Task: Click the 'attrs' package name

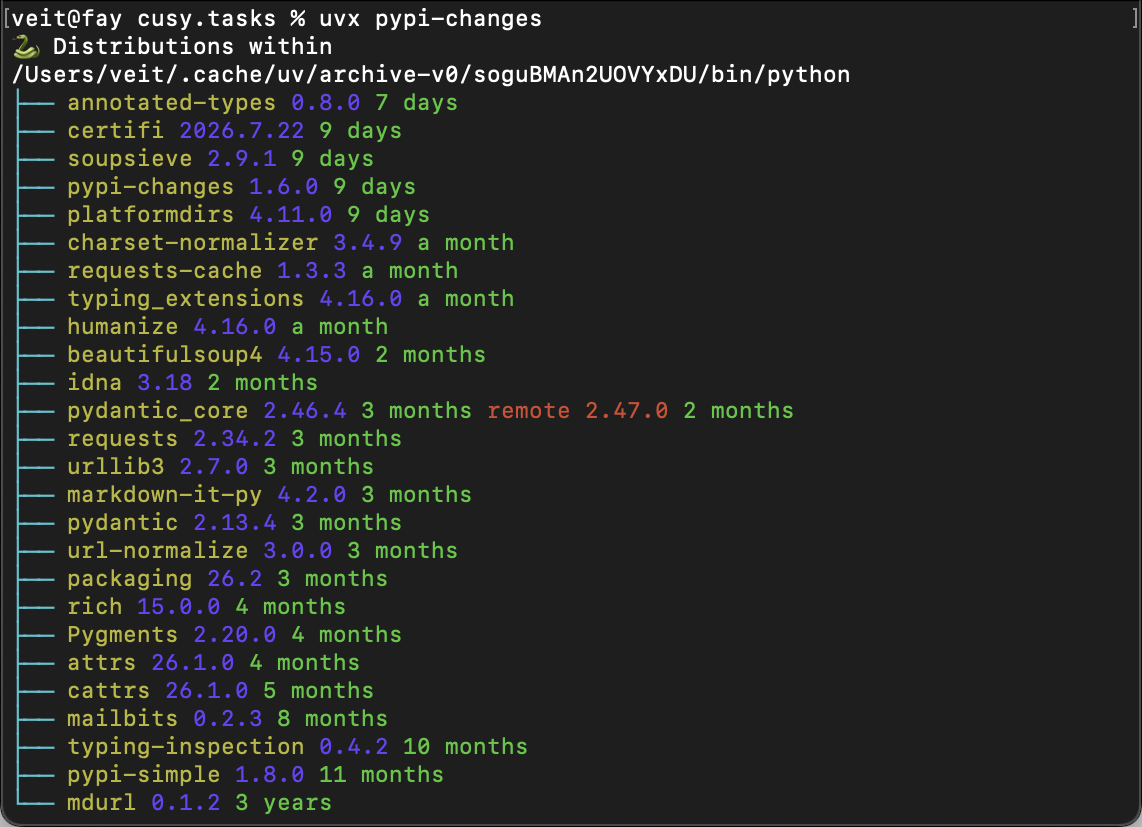Action: coord(101,663)
